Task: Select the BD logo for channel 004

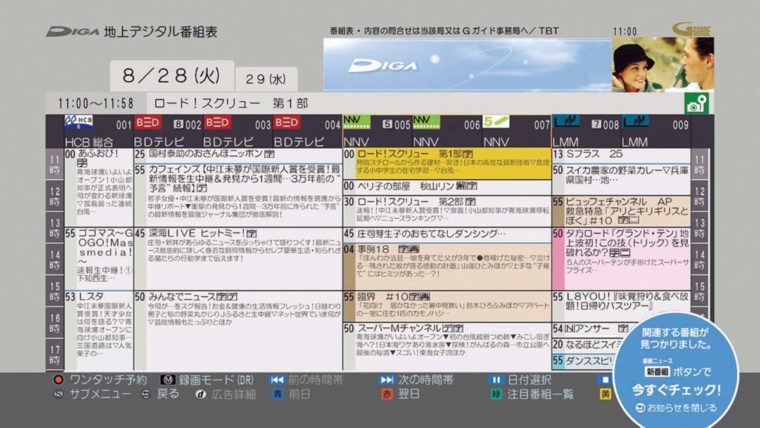Action: pos(287,123)
